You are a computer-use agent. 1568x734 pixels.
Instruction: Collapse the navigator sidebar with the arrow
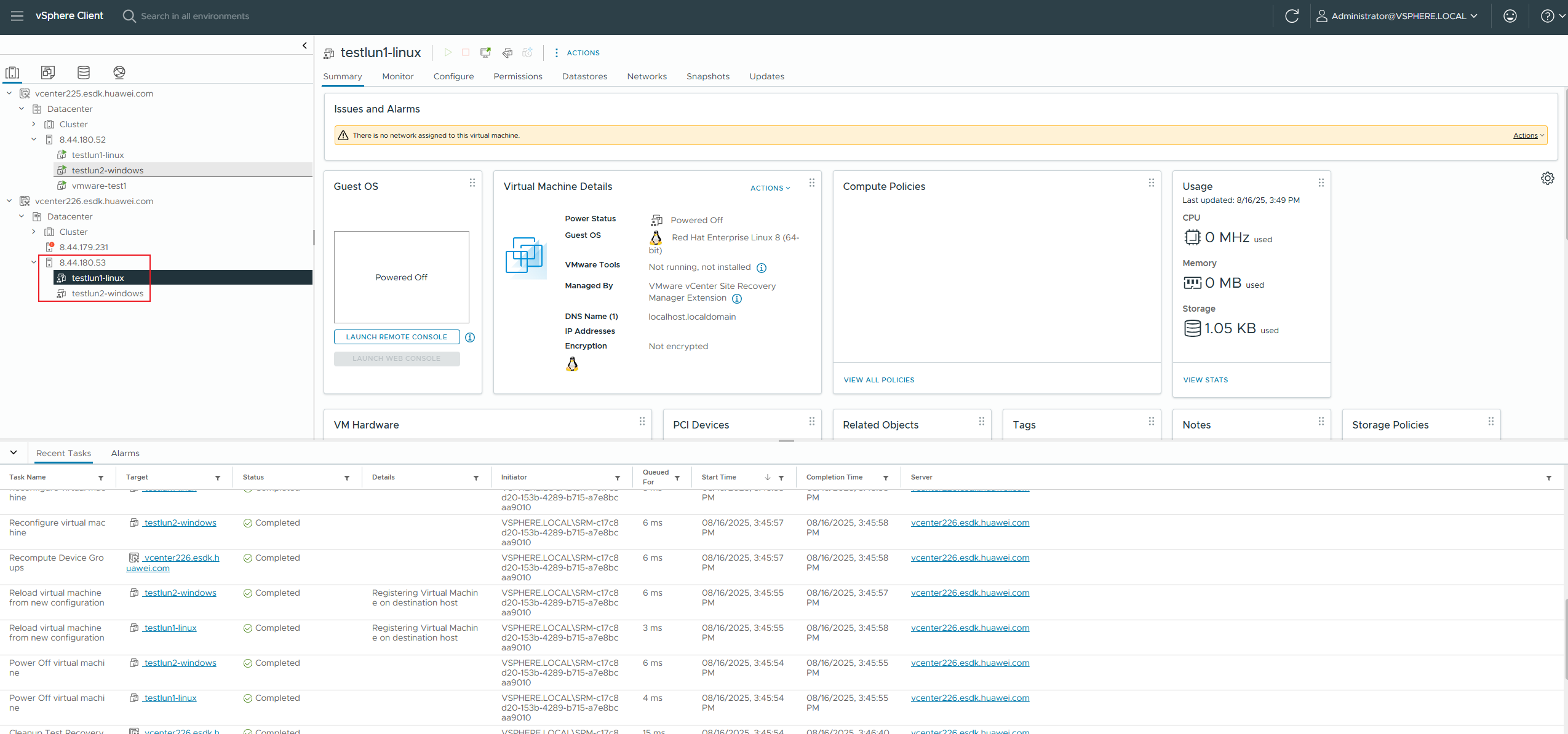click(304, 45)
